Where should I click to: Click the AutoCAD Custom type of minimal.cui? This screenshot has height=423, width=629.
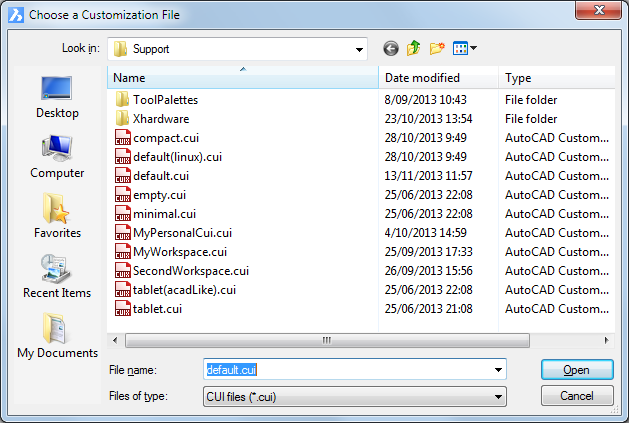tap(557, 214)
